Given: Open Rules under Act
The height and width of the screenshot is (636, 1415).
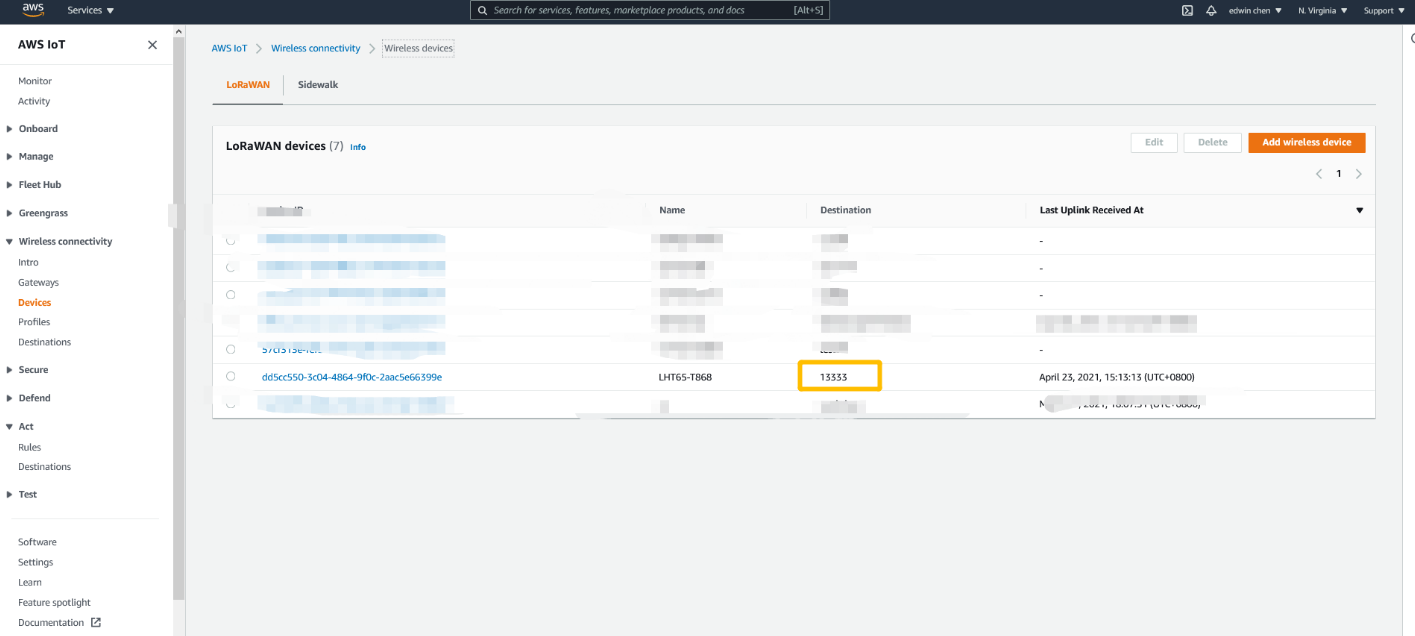Looking at the screenshot, I should tap(29, 447).
